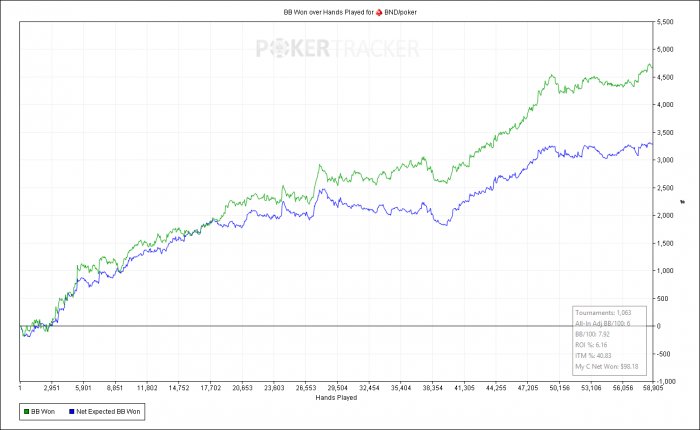Click the 11,802 x-axis tick label
The width and height of the screenshot is (700, 430).
147,388
